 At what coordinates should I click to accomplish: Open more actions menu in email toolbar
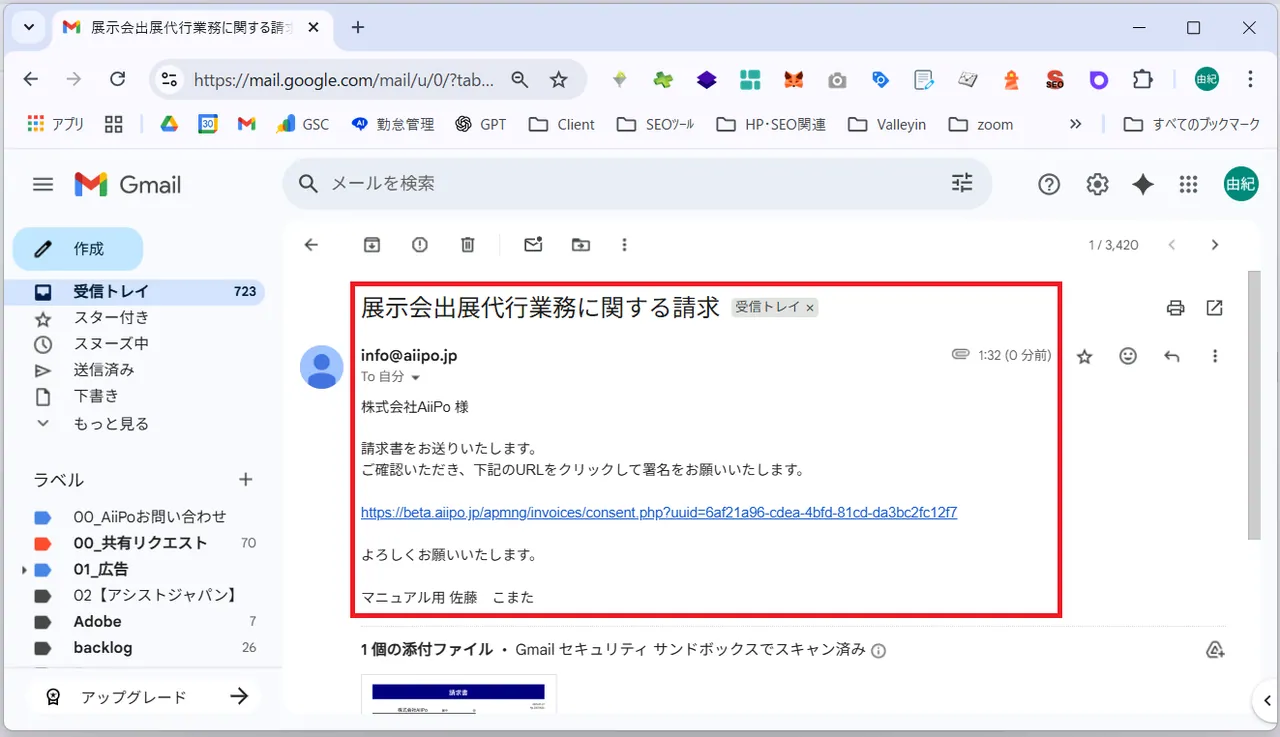tap(625, 245)
